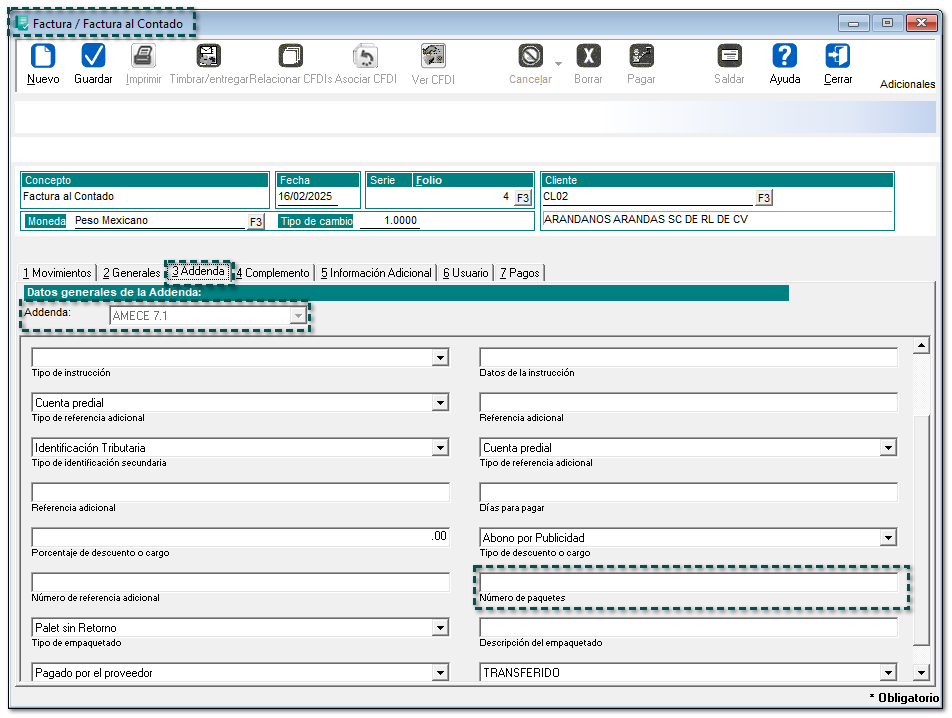The height and width of the screenshot is (718, 952).
Task: Switch to the 1 Movimientos tab
Action: [58, 273]
